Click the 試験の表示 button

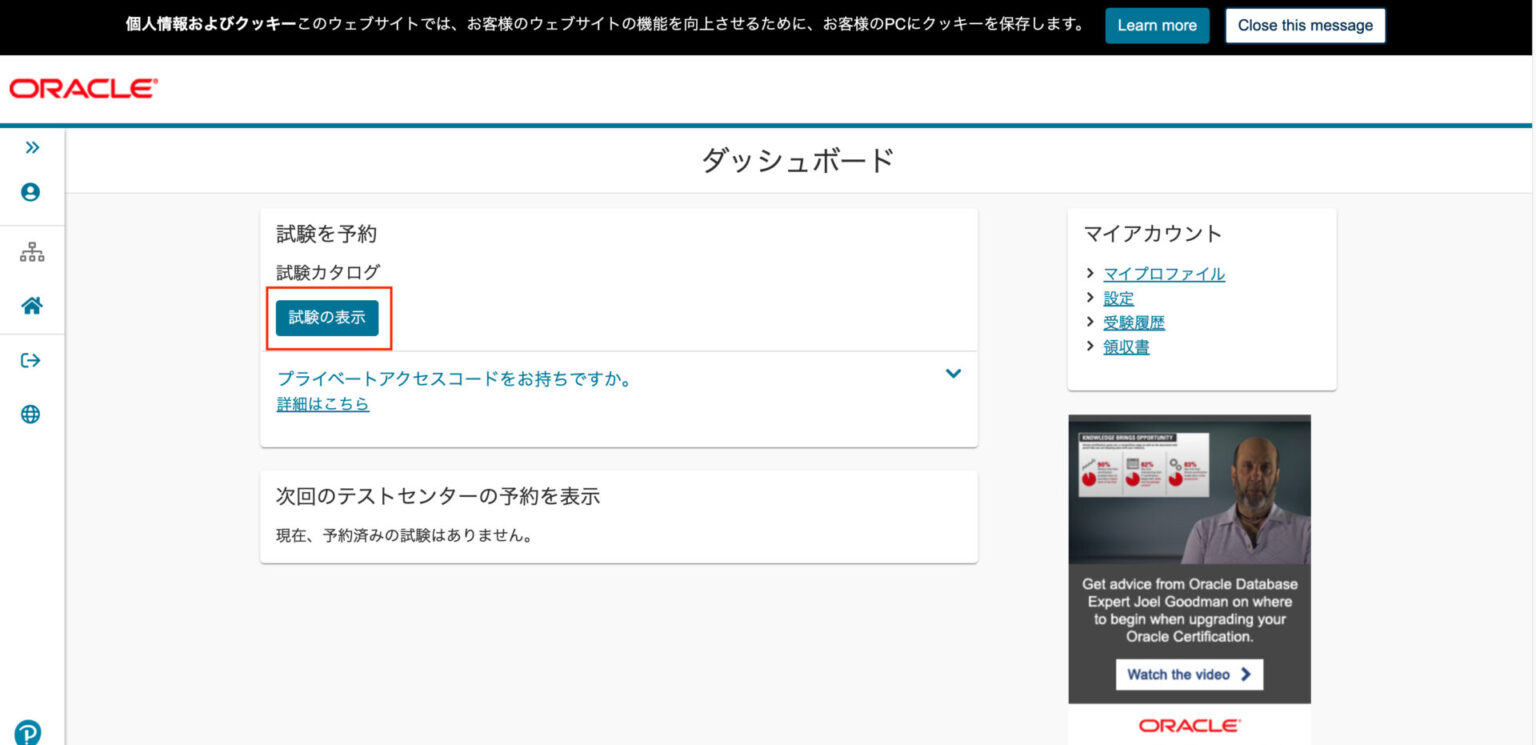click(x=329, y=318)
